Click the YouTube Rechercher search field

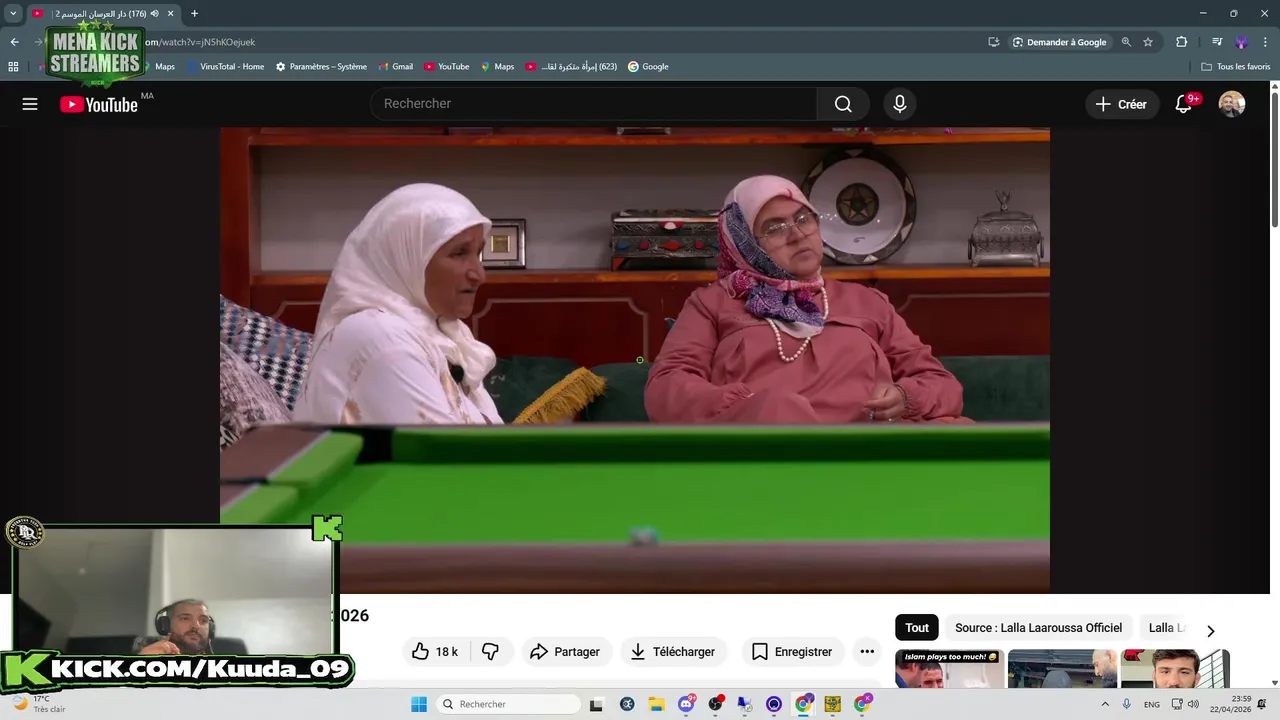point(594,104)
